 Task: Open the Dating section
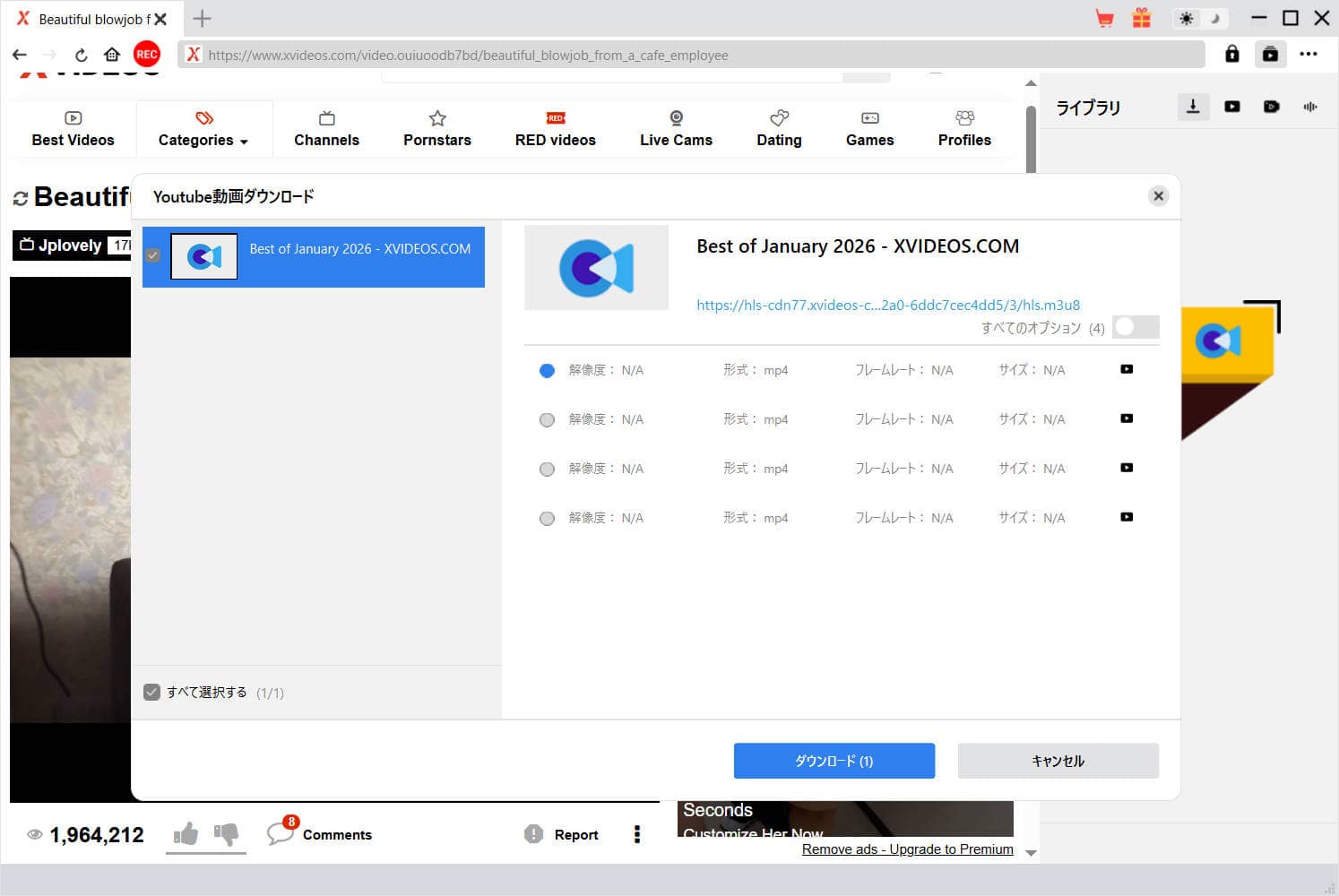pyautogui.click(x=779, y=129)
